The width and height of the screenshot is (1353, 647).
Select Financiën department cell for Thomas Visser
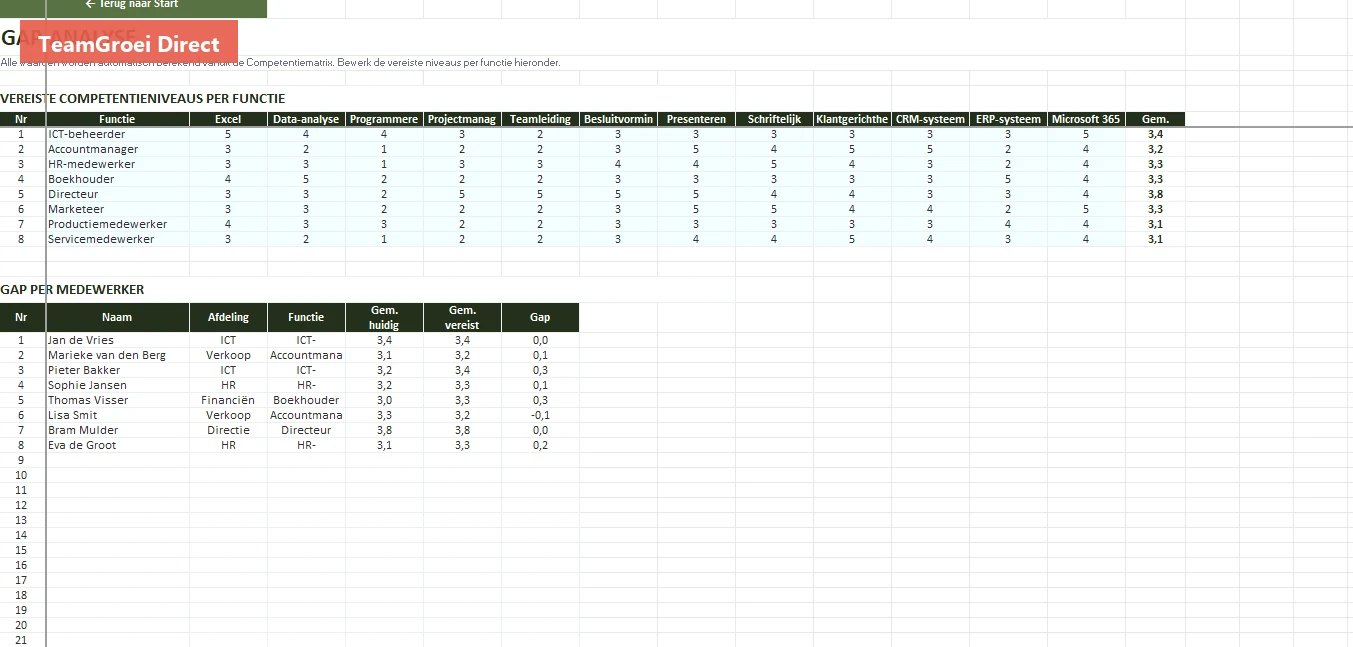click(229, 400)
